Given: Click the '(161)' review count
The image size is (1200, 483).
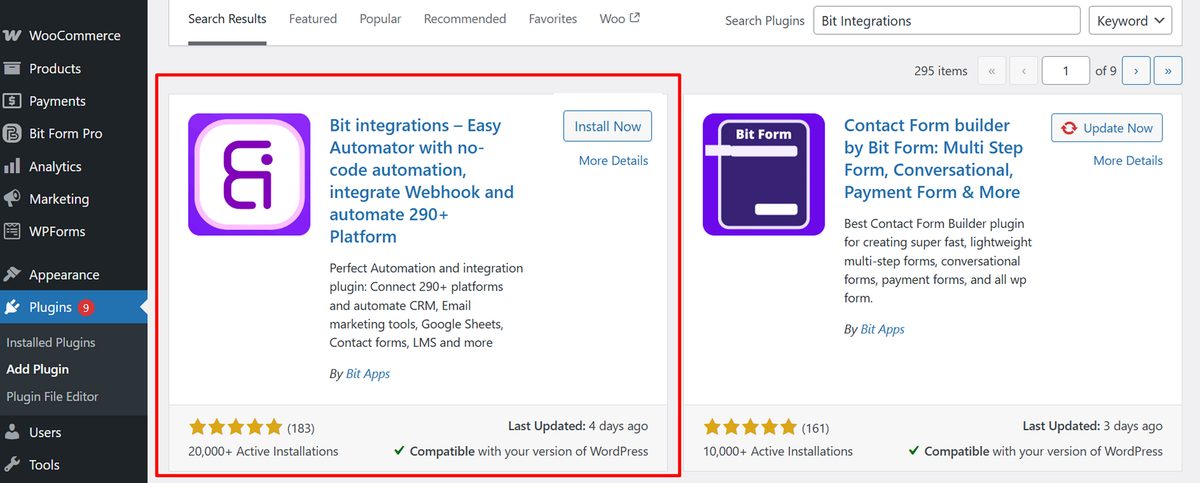Looking at the screenshot, I should click(815, 428).
